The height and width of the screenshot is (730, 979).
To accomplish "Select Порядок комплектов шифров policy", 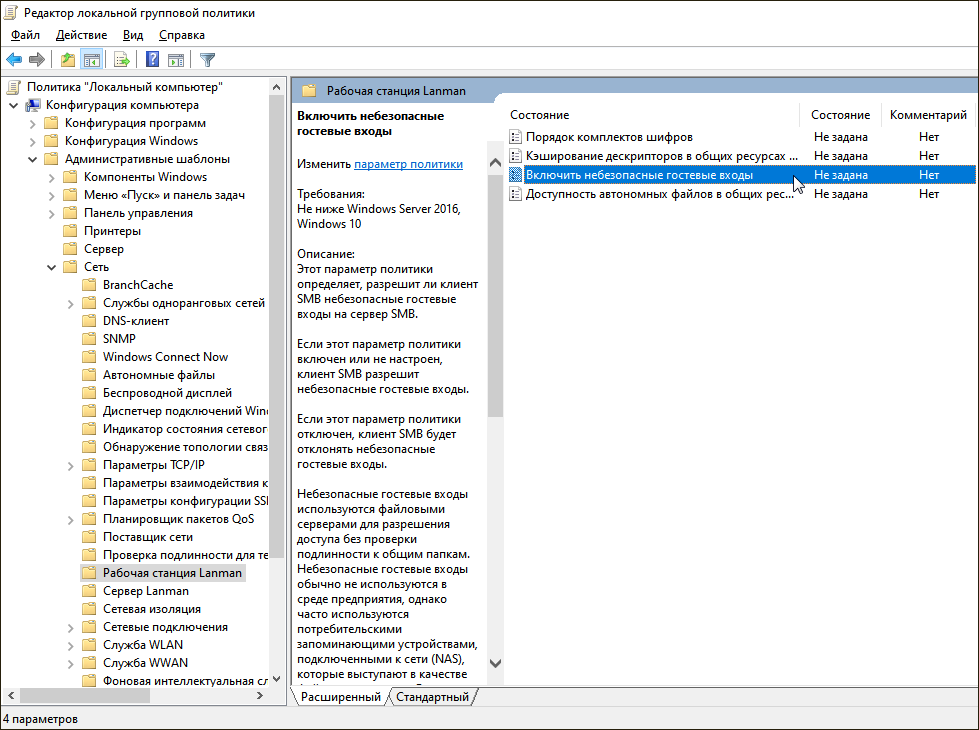I will click(609, 137).
